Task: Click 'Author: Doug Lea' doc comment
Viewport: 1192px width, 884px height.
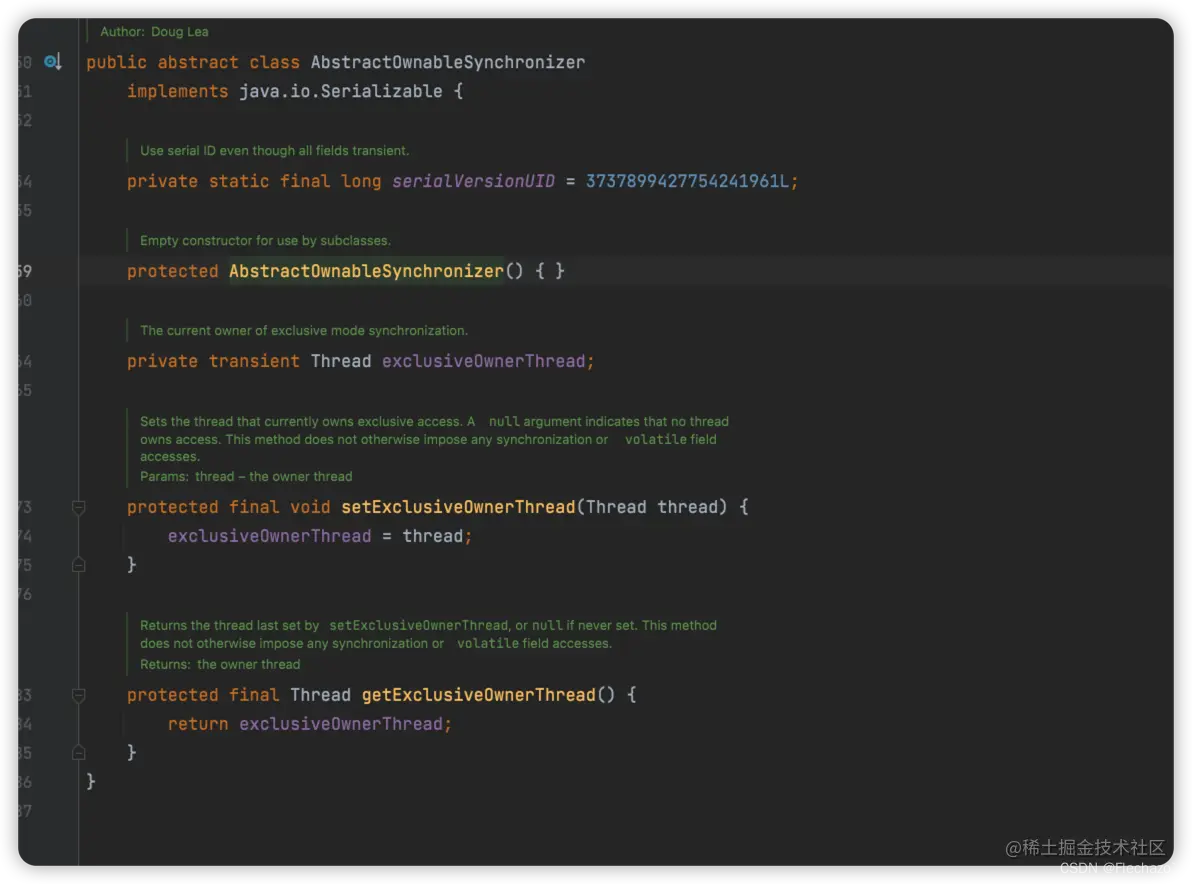Action: (154, 32)
